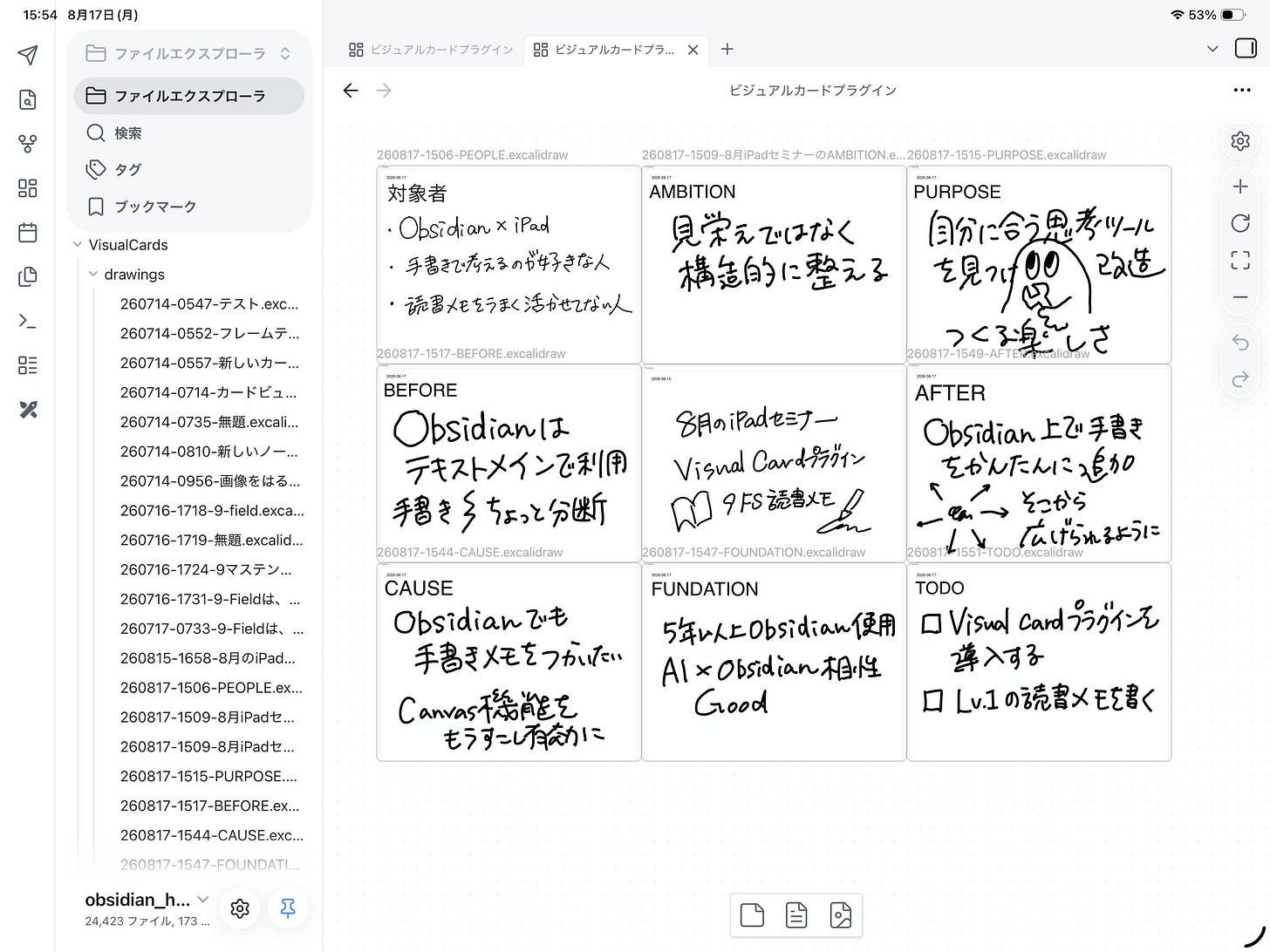The image size is (1270, 952).
Task: Open the more options ellipsis menu
Action: coord(1242,91)
